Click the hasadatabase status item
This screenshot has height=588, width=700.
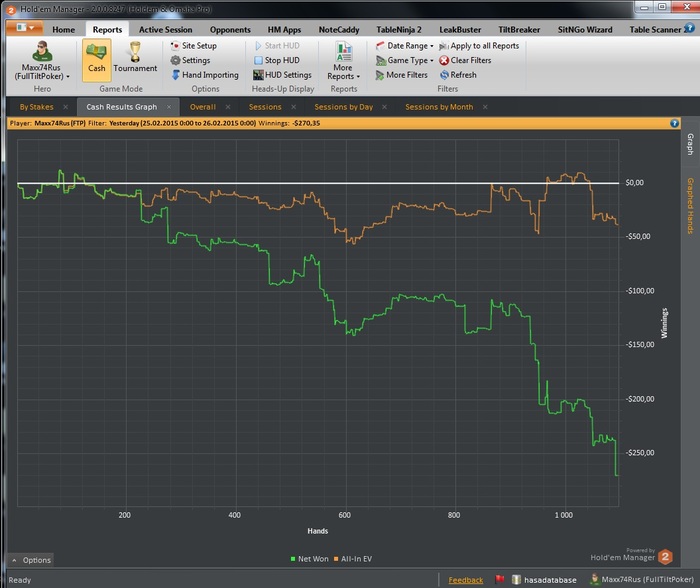click(x=544, y=580)
